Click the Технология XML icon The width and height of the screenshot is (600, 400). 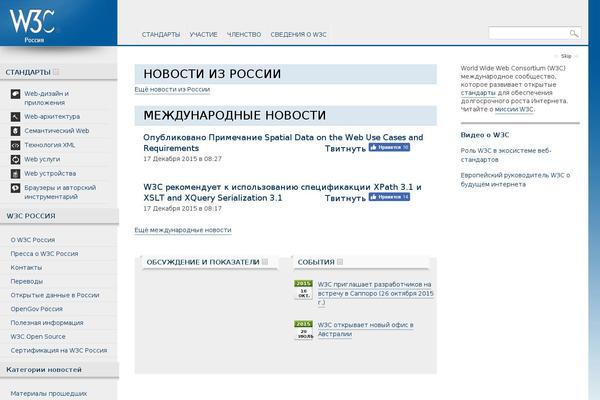point(15,145)
